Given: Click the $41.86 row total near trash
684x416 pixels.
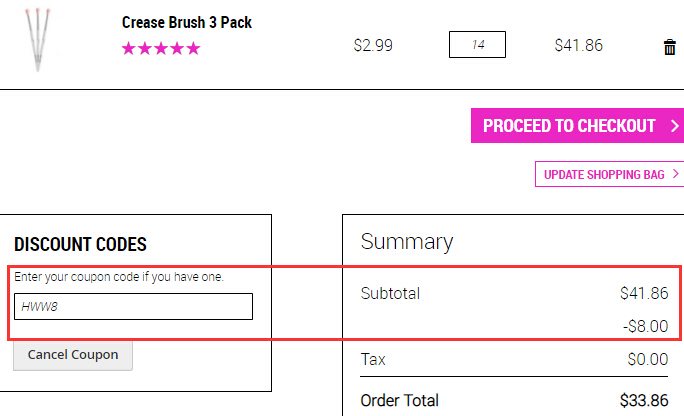Looking at the screenshot, I should (578, 45).
